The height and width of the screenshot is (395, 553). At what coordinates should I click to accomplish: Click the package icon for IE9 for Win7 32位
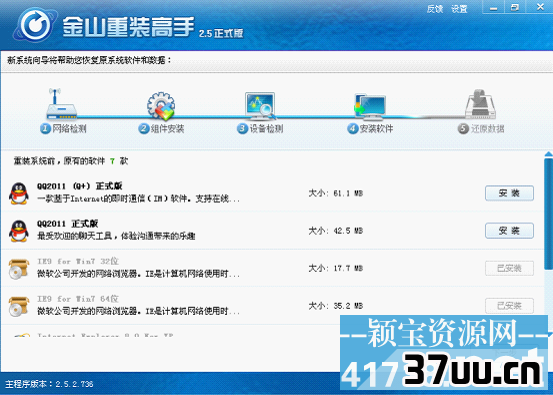click(x=19, y=269)
